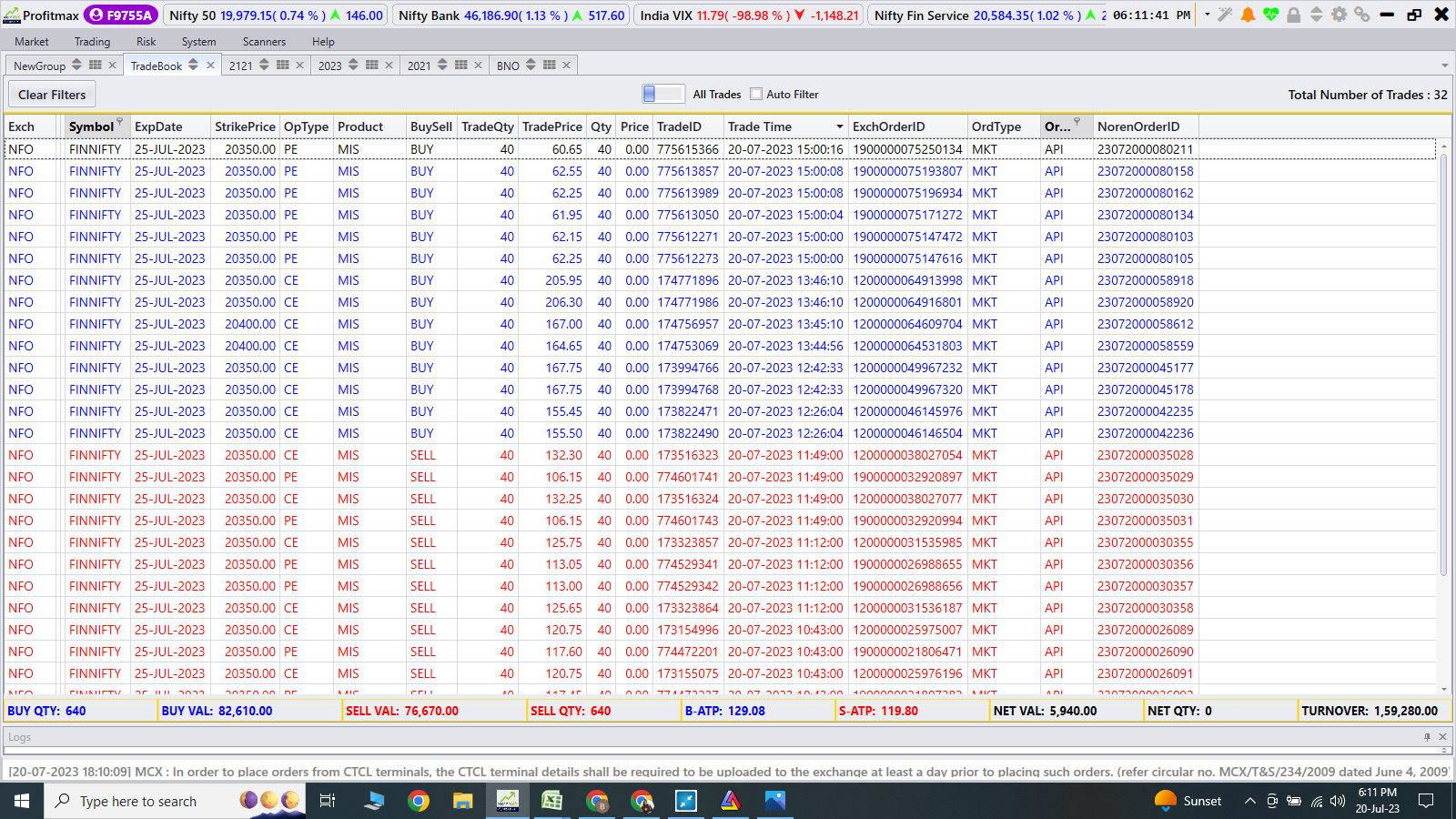1456x819 pixels.
Task: Click the up-down arrows icon beside the lock
Action: pos(1316,15)
